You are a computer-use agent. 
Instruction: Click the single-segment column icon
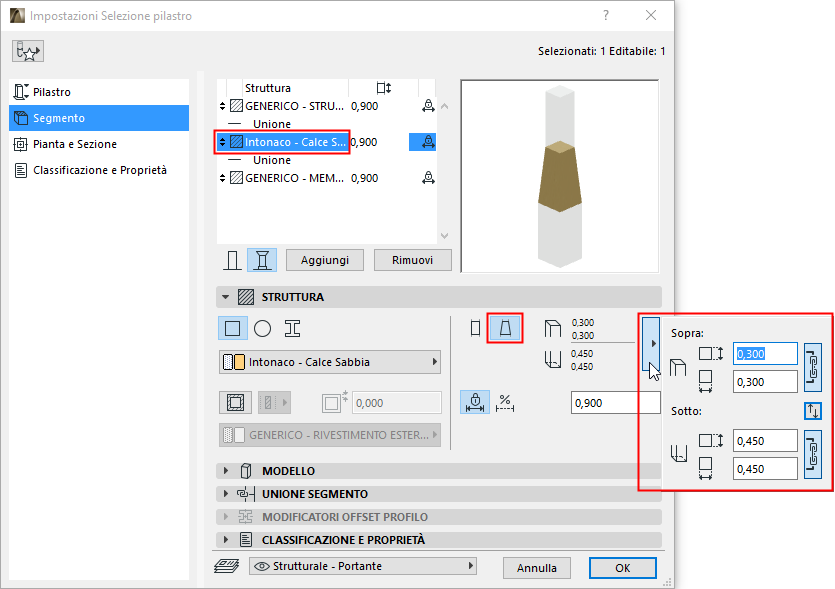(x=232, y=260)
